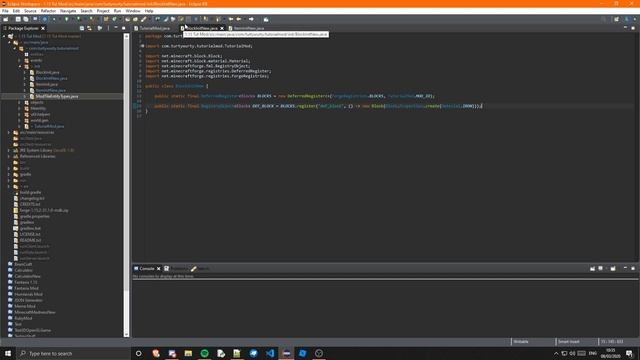Click the Forward navigation arrow in toolbar
The height and width of the screenshot is (360, 640).
coord(251,19)
